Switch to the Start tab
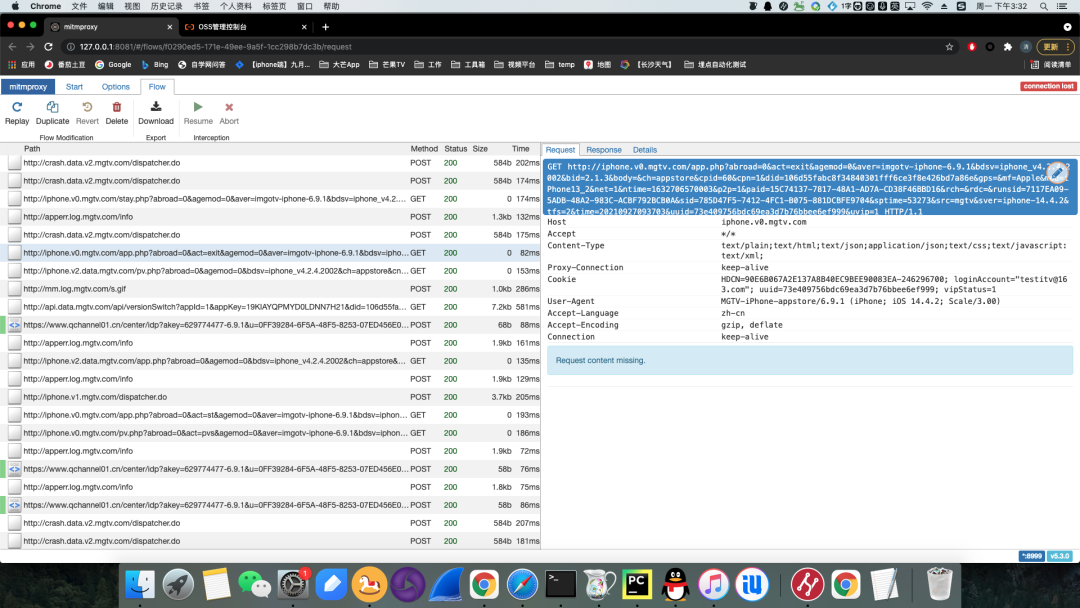The image size is (1080, 608). tap(74, 87)
